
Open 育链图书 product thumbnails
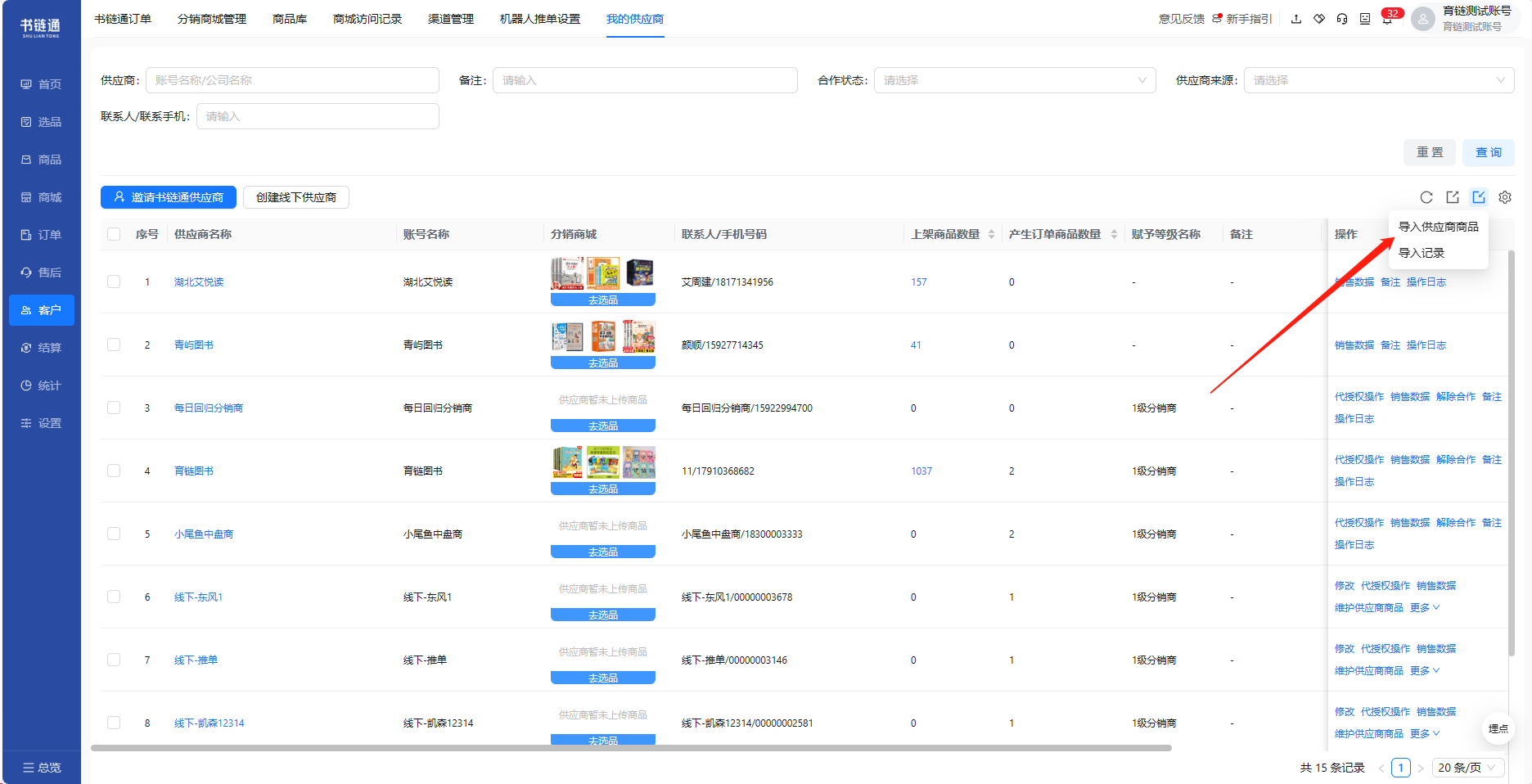pyautogui.click(x=603, y=462)
